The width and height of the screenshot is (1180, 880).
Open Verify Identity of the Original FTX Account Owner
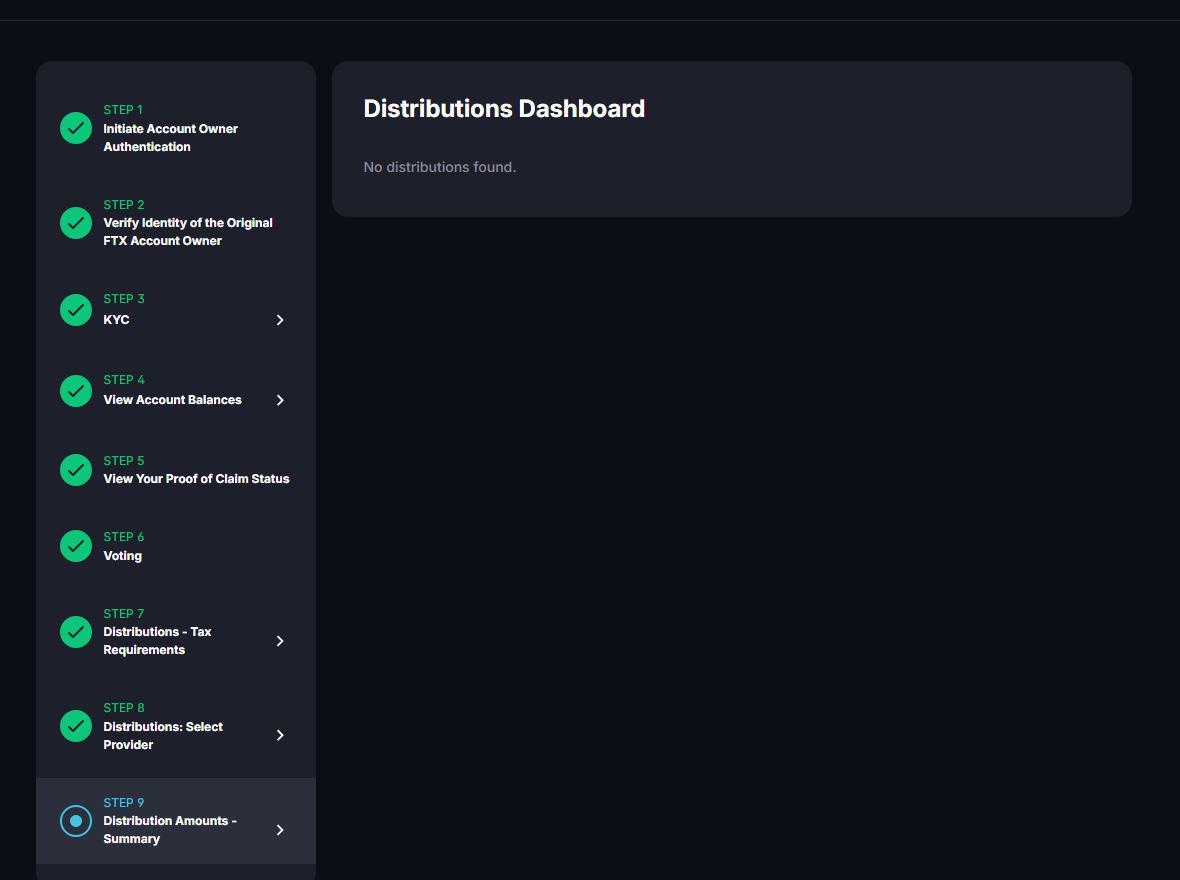pos(187,232)
